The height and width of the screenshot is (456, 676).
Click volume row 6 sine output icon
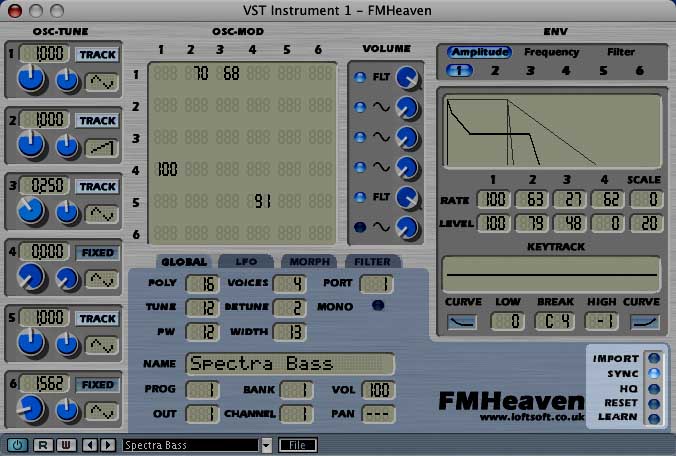(x=381, y=227)
